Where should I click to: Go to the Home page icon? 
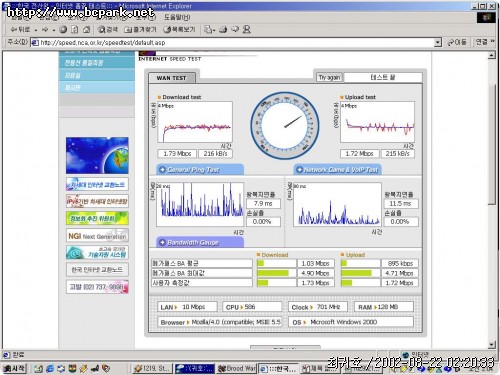pyautogui.click(x=86, y=30)
